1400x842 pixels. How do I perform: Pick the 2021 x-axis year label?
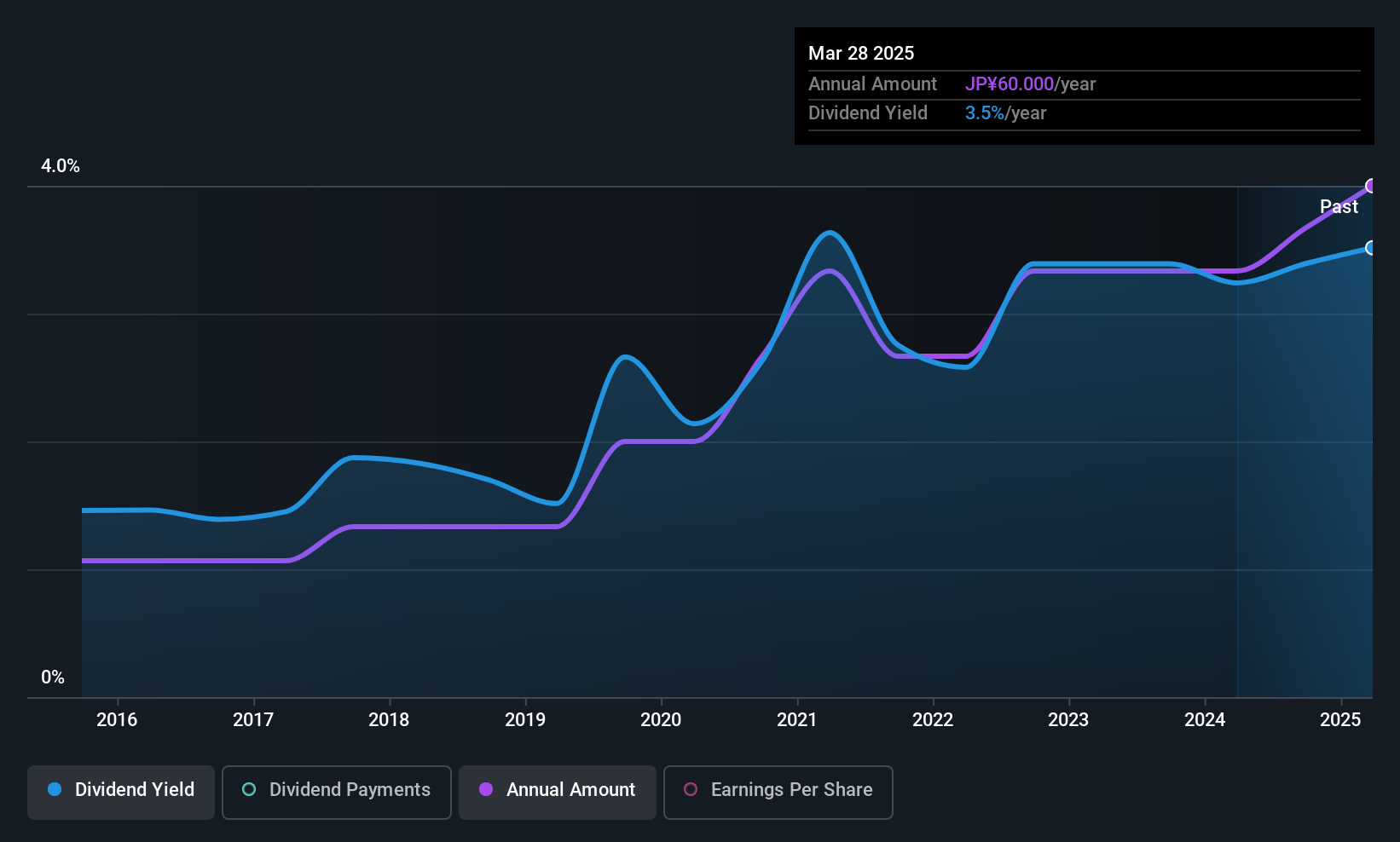tap(796, 720)
